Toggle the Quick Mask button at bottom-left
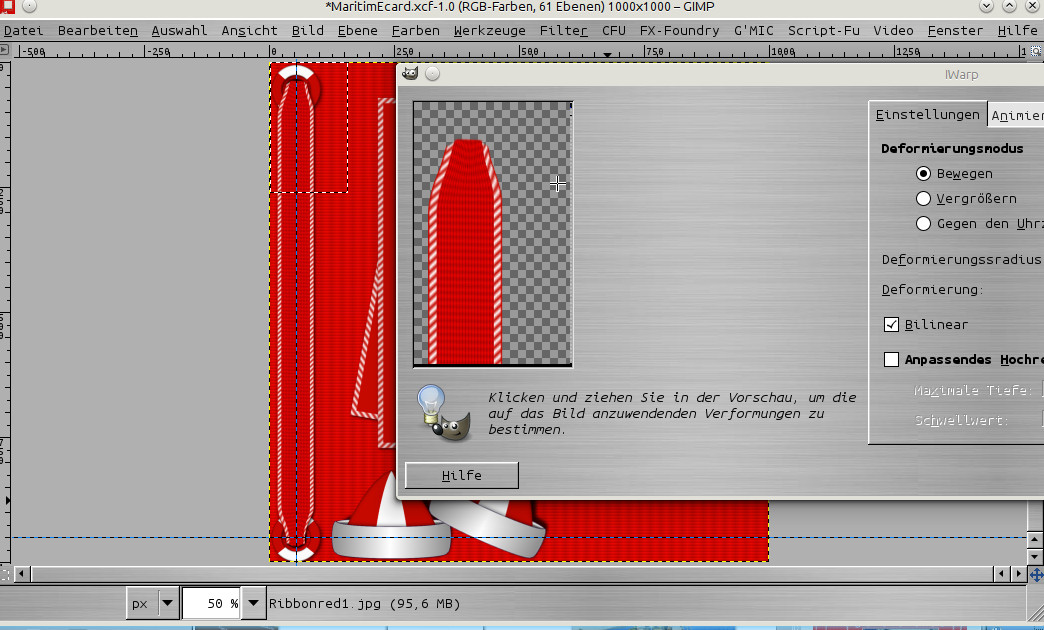The width and height of the screenshot is (1044, 630). pos(4,573)
